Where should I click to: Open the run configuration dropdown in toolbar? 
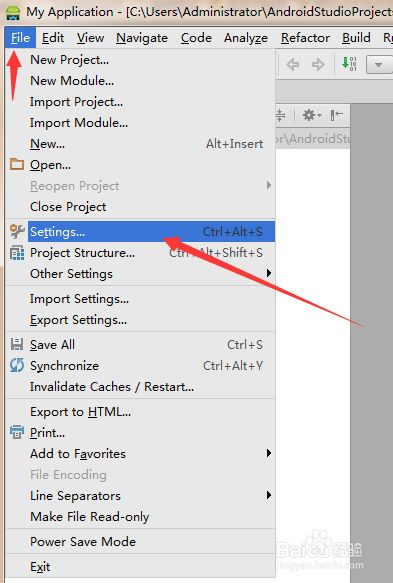click(x=378, y=65)
